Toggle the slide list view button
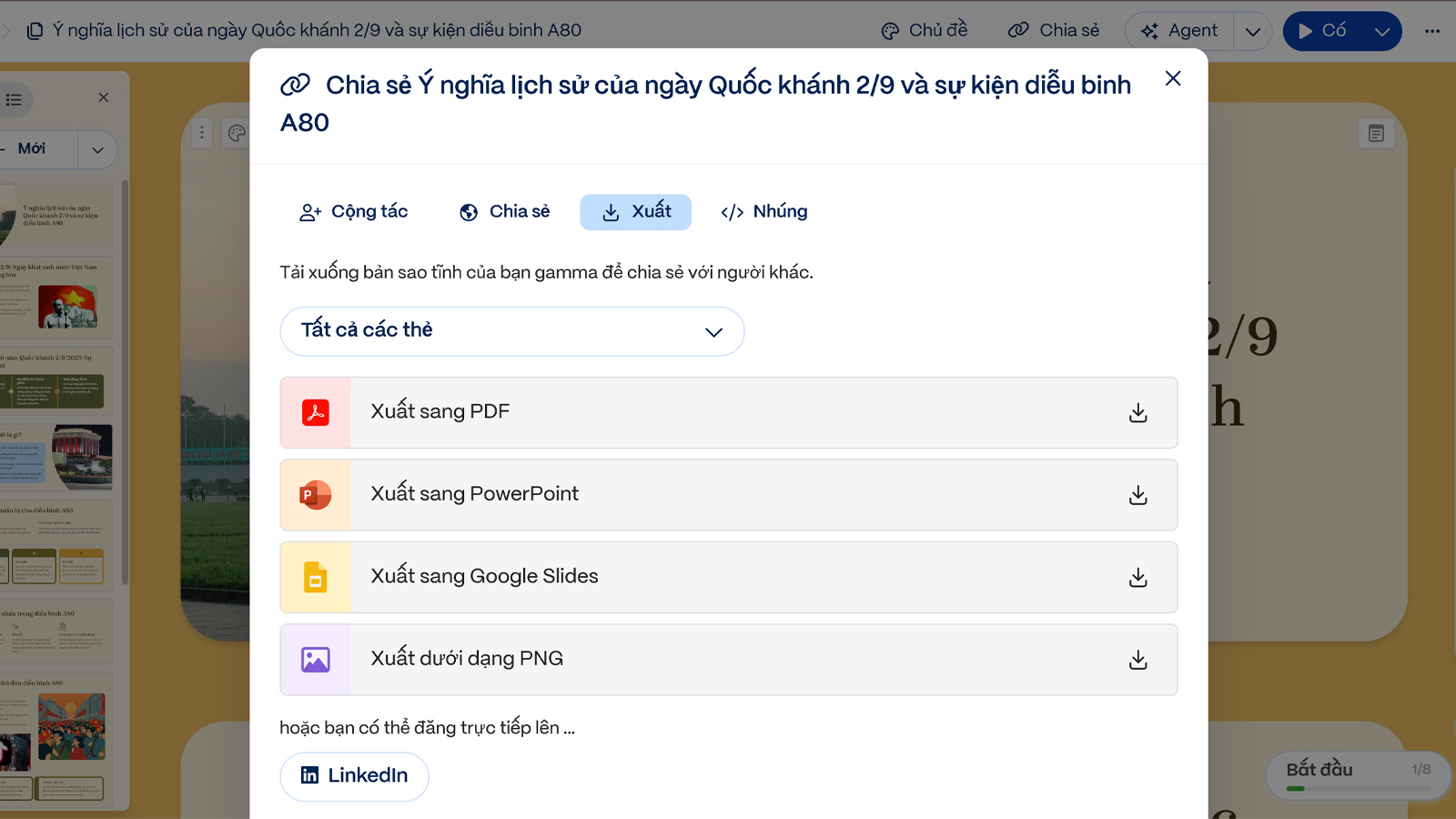Image resolution: width=1456 pixels, height=819 pixels. point(15,99)
